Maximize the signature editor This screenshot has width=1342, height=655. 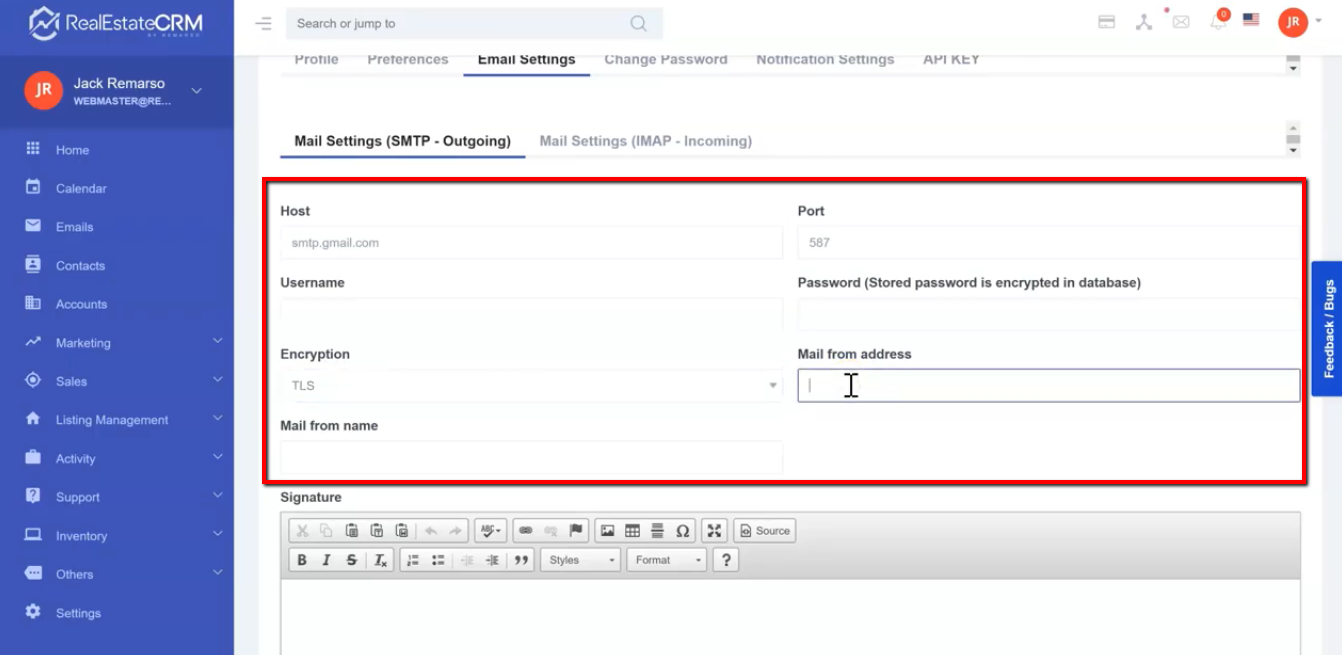pos(714,531)
